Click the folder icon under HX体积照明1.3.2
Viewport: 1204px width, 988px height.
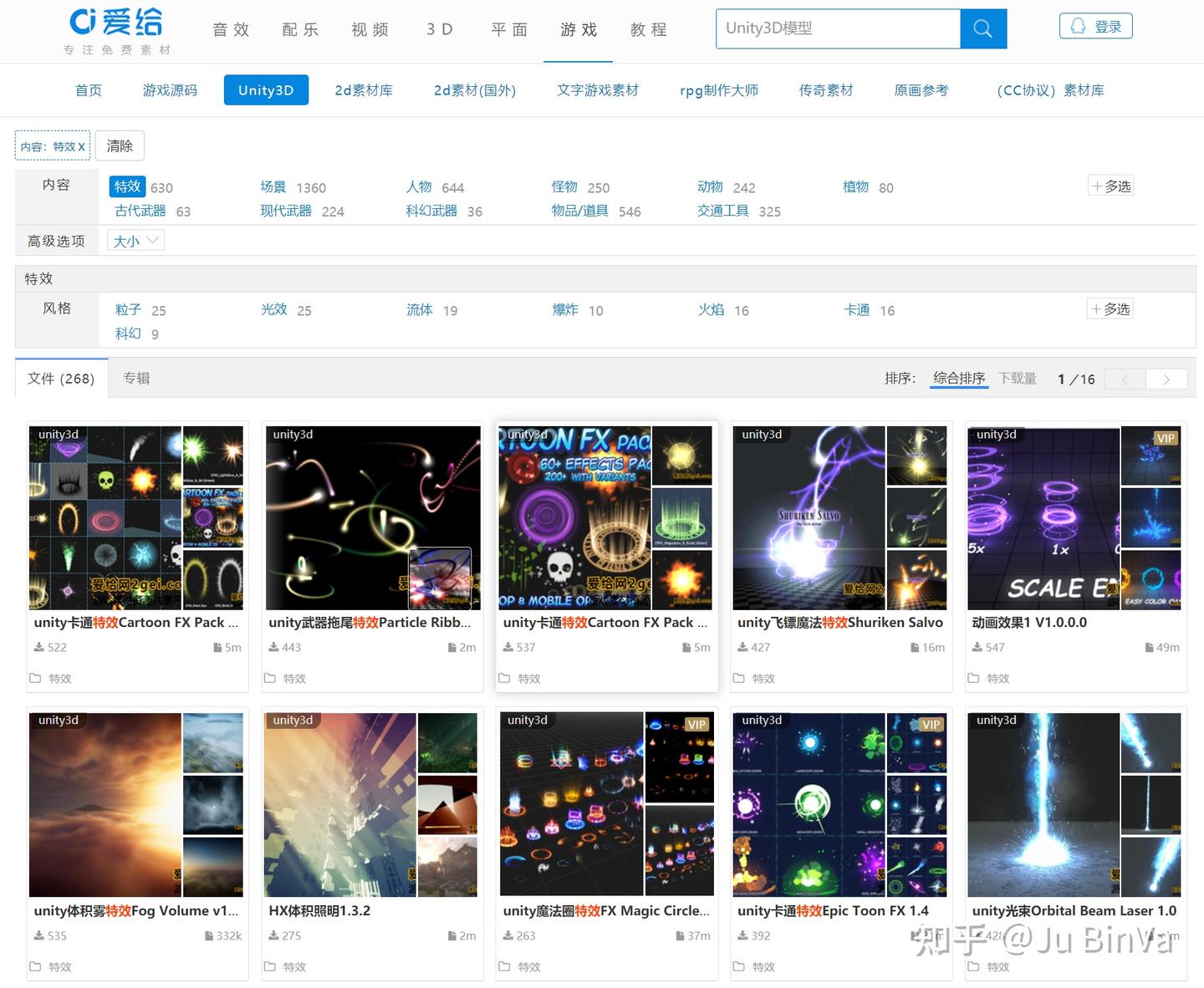coord(271,966)
